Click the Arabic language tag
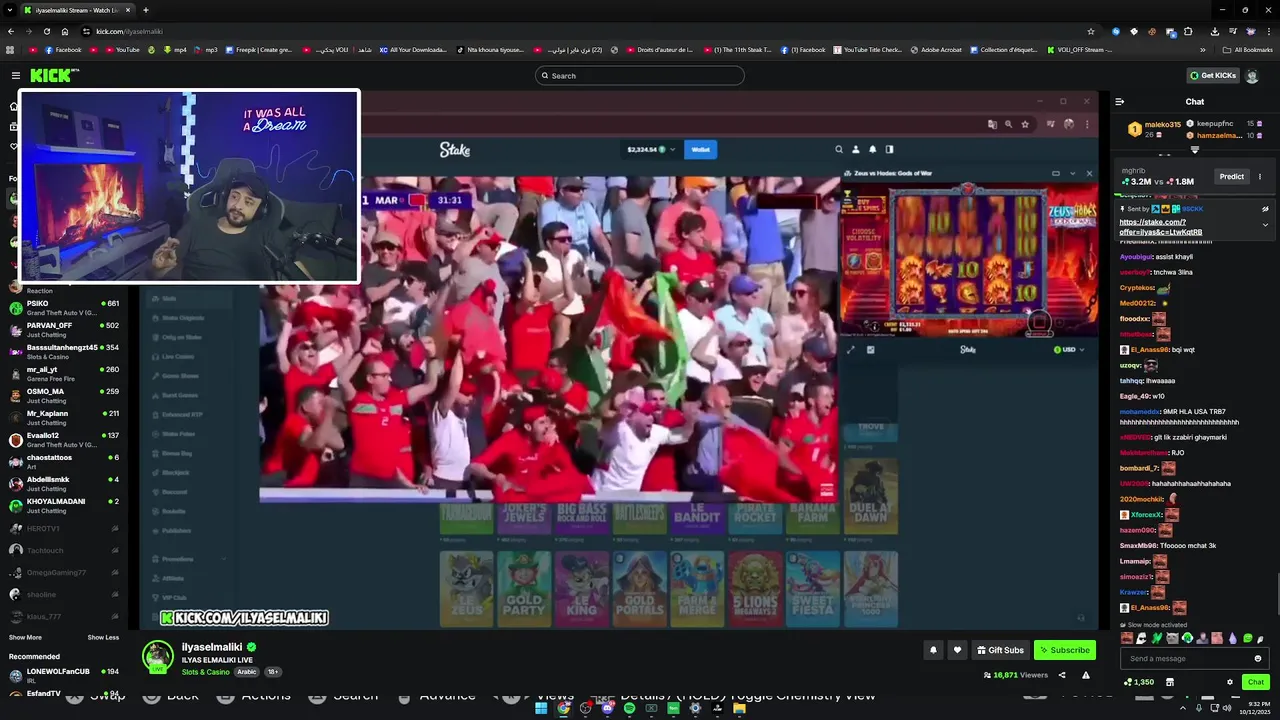This screenshot has width=1280, height=720. pos(247,672)
